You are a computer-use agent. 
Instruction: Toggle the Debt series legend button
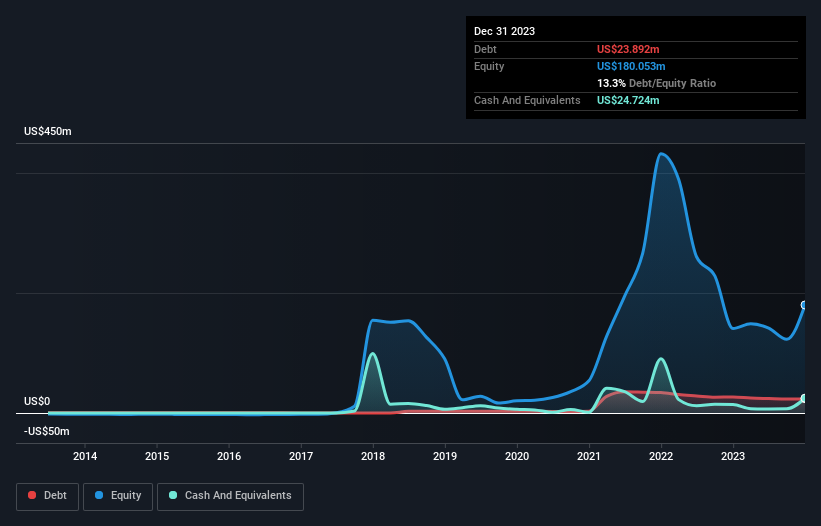pyautogui.click(x=48, y=496)
